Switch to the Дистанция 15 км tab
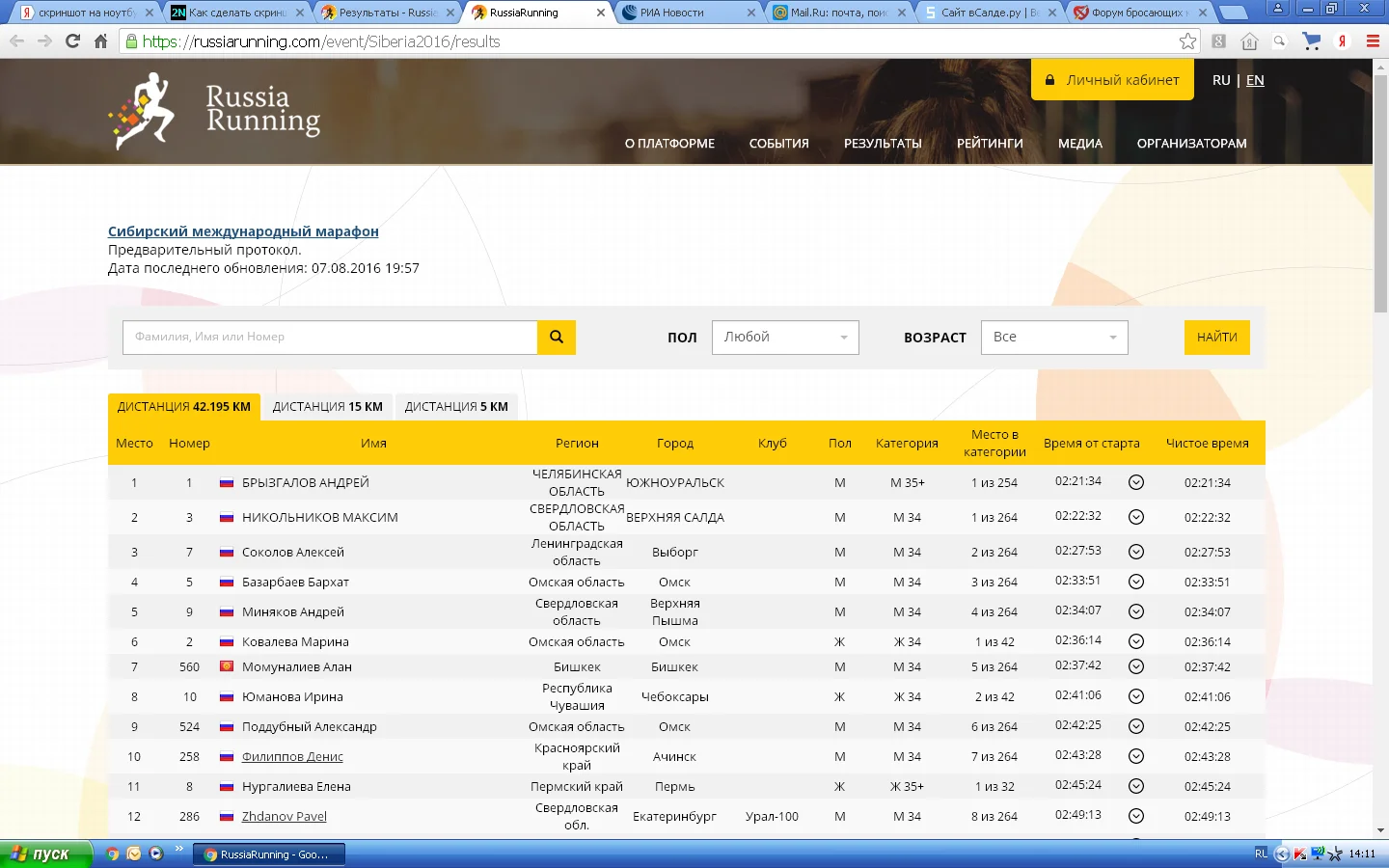 327,407
